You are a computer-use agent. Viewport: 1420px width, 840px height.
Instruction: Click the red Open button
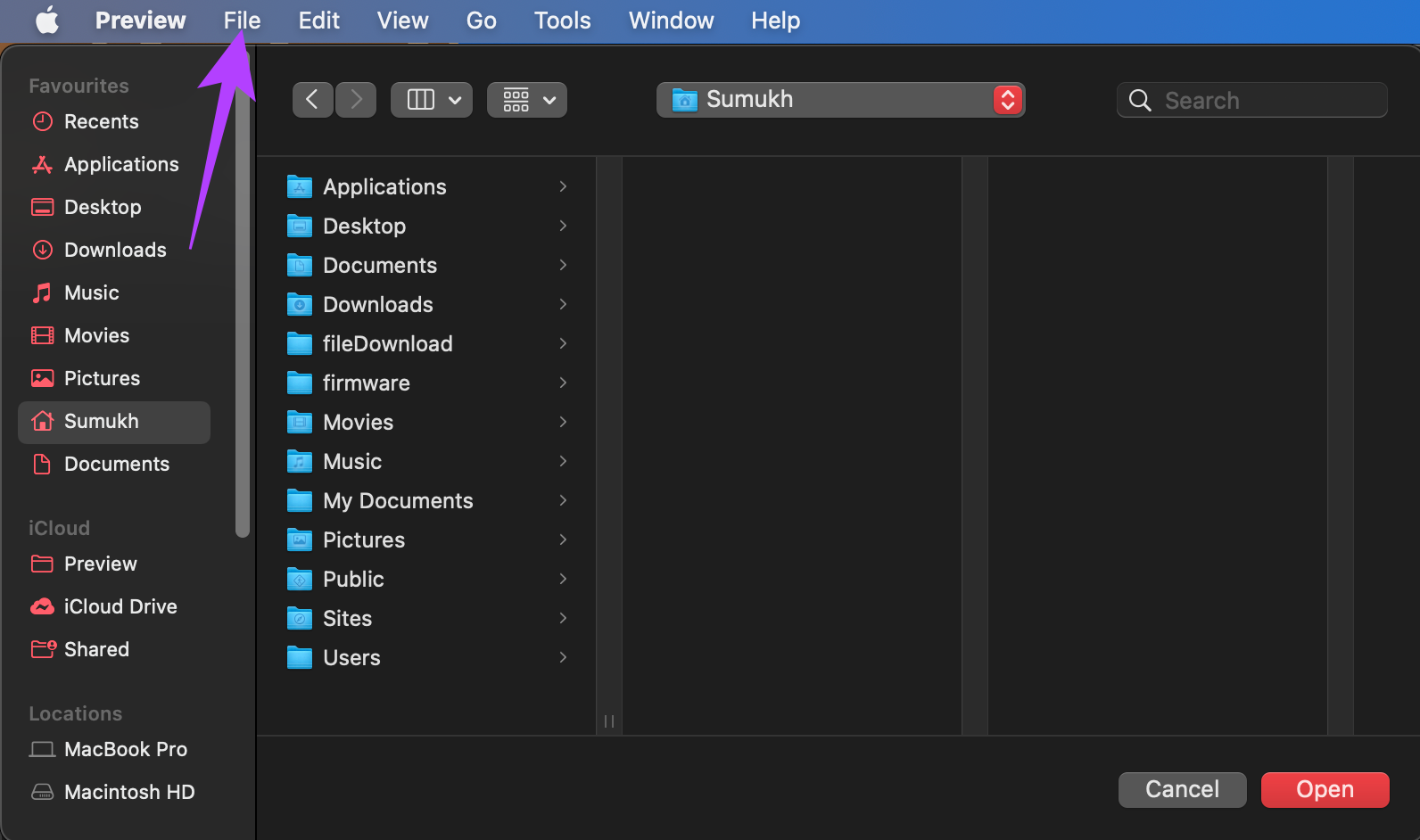[1325, 790]
